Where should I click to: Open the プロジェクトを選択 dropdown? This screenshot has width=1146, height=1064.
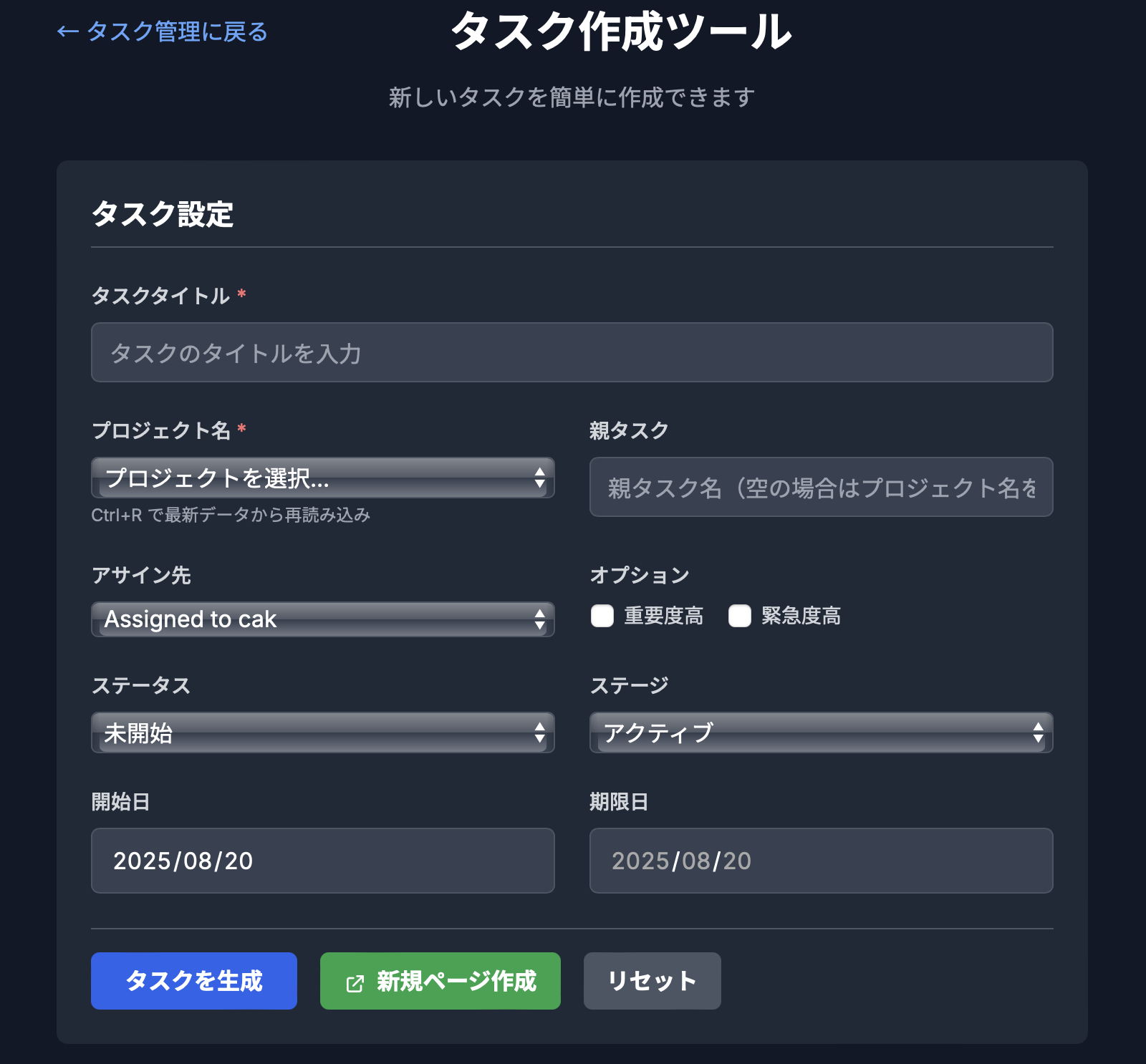(x=322, y=478)
